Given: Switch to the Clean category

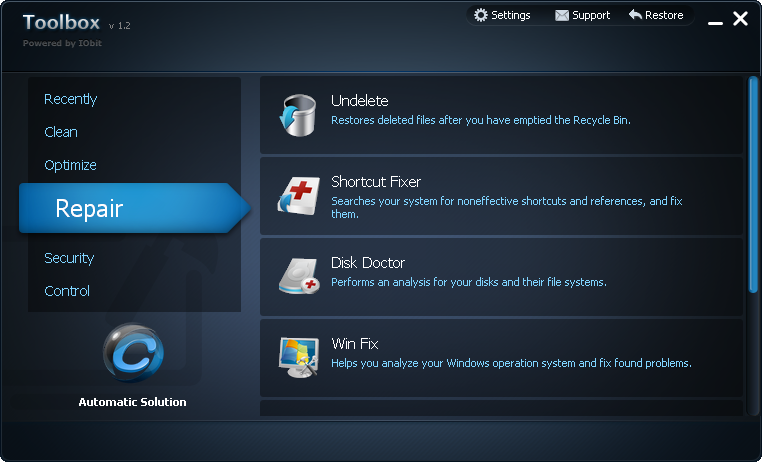Looking at the screenshot, I should pos(61,132).
